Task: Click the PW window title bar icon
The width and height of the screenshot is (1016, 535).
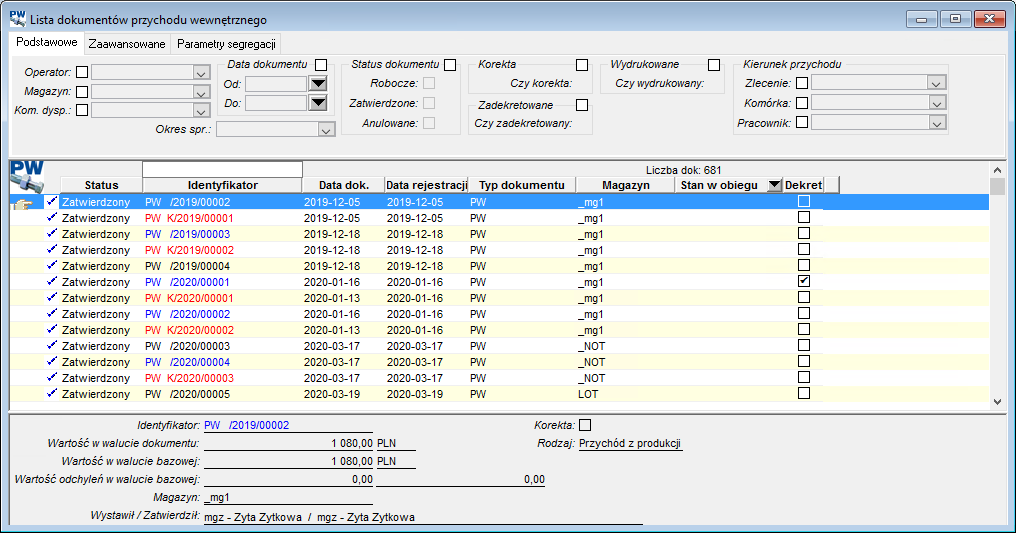Action: pyautogui.click(x=18, y=19)
